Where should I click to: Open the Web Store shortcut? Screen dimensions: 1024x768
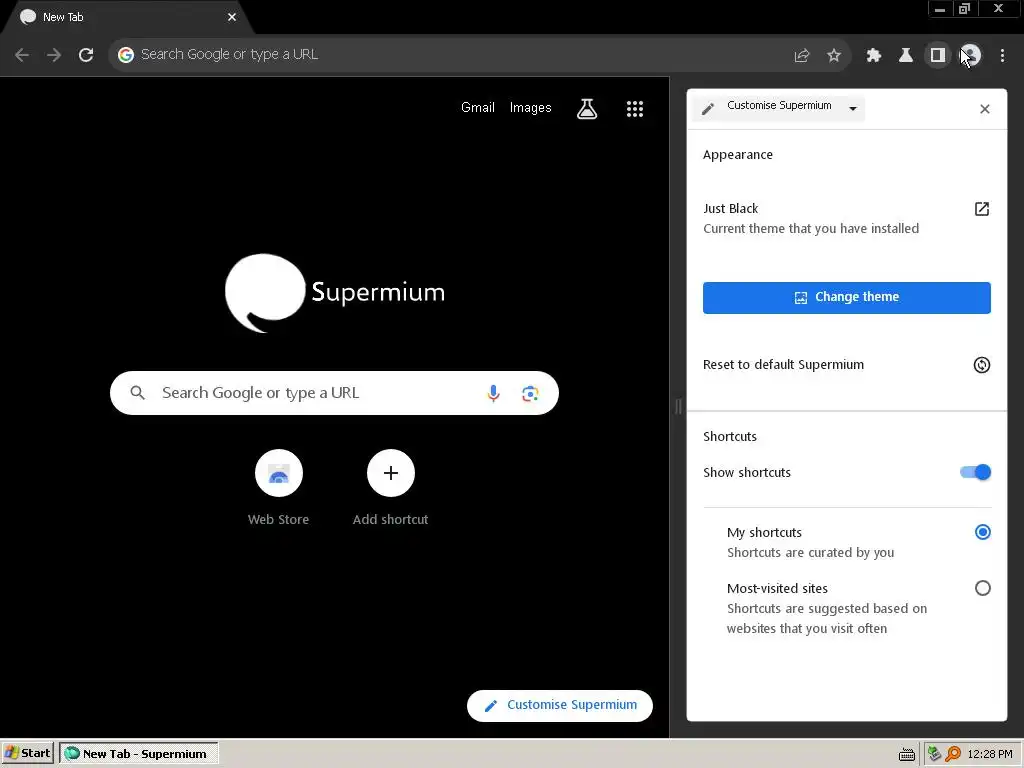(x=279, y=487)
